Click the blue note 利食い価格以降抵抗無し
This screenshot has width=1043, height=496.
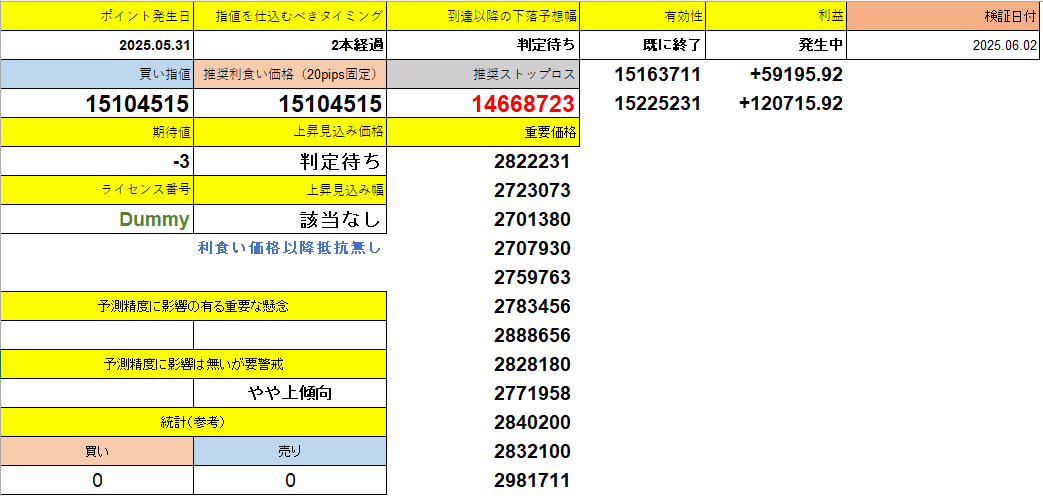(289, 248)
